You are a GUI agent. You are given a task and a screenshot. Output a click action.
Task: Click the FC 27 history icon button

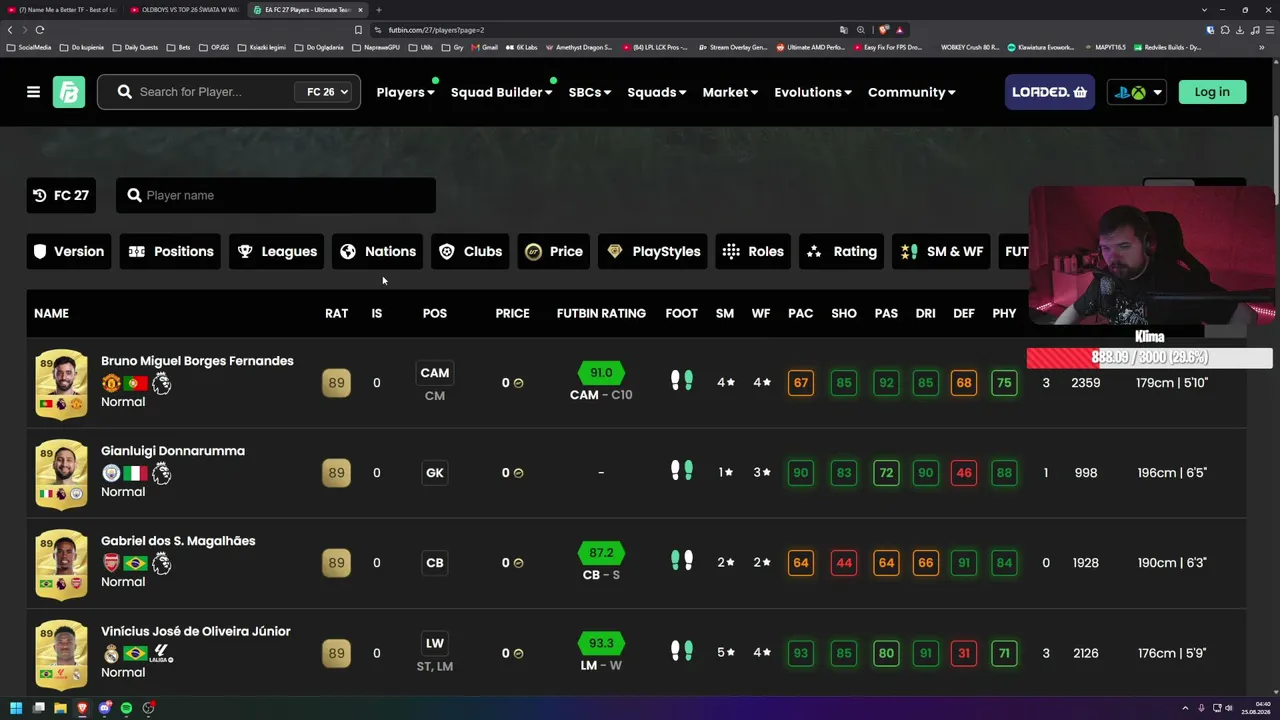tap(61, 195)
